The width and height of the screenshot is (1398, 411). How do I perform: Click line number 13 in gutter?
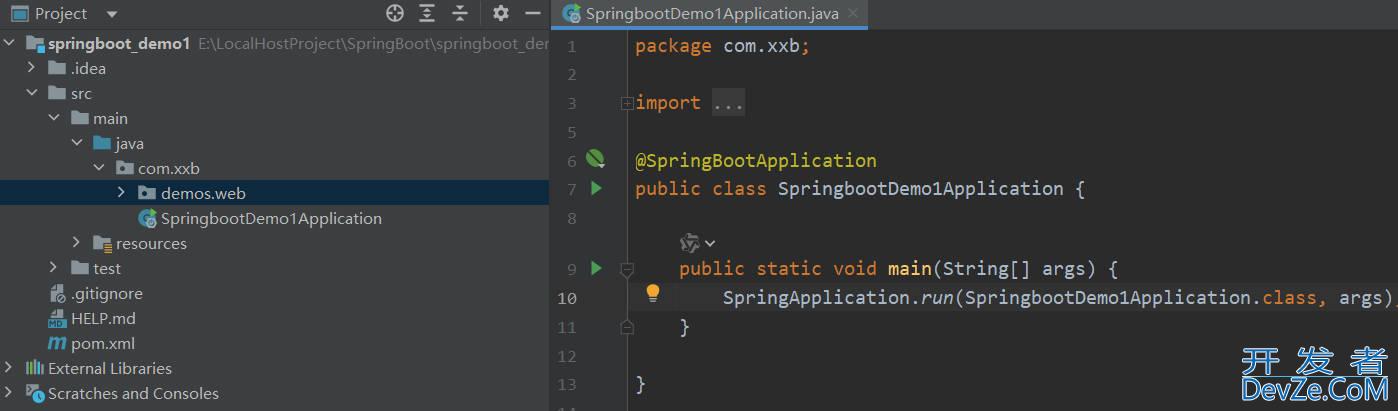point(567,385)
